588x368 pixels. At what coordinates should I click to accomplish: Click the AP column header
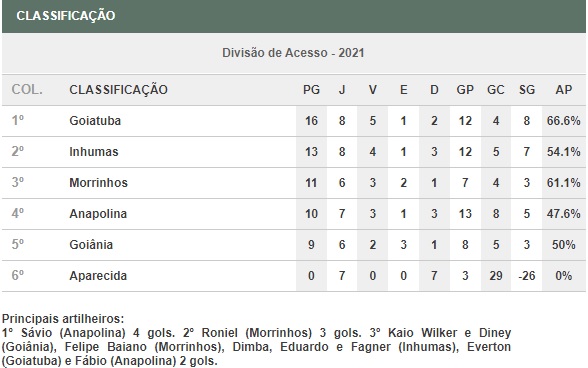click(x=564, y=90)
